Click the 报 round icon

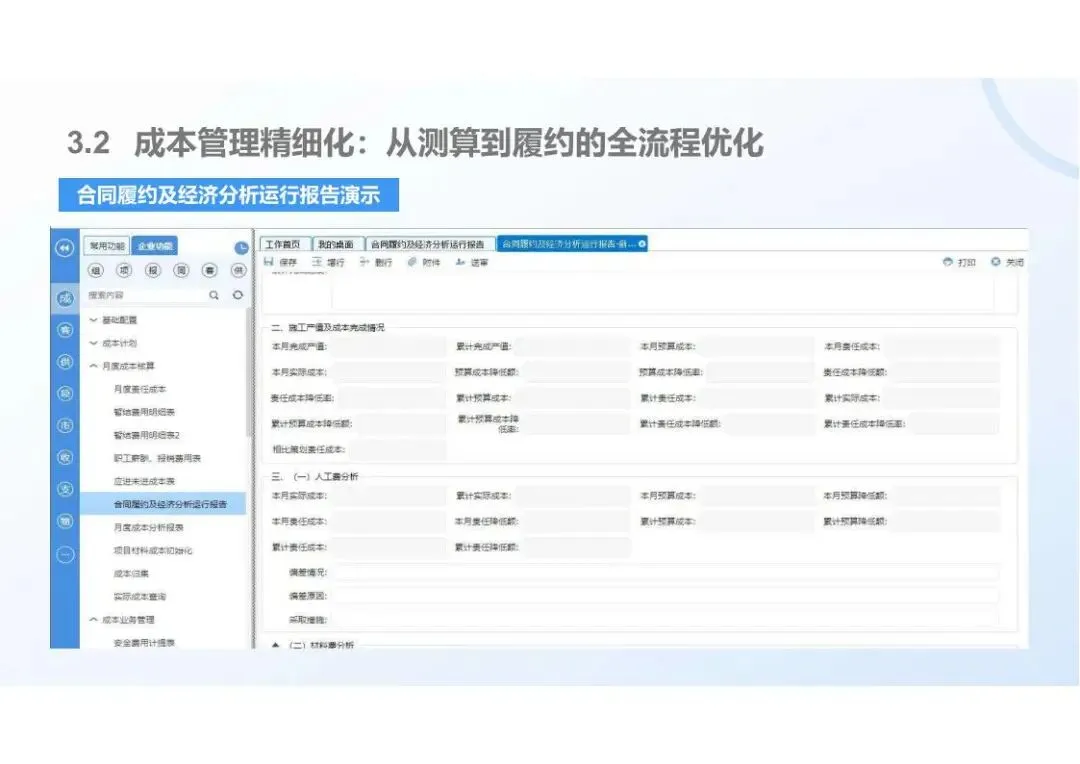click(153, 271)
